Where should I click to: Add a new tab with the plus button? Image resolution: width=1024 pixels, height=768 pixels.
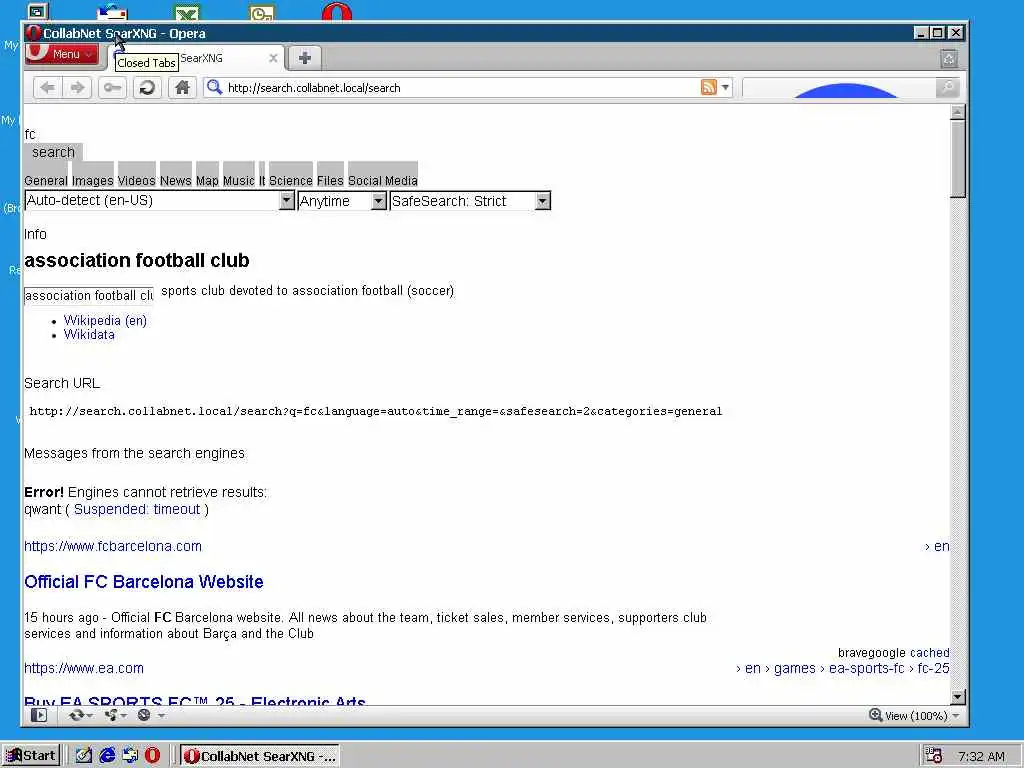coord(304,58)
